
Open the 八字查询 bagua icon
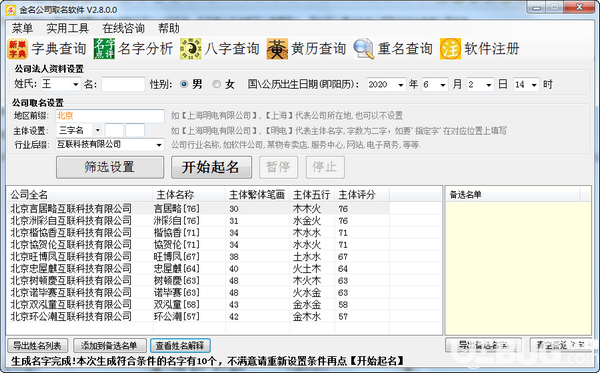191,49
